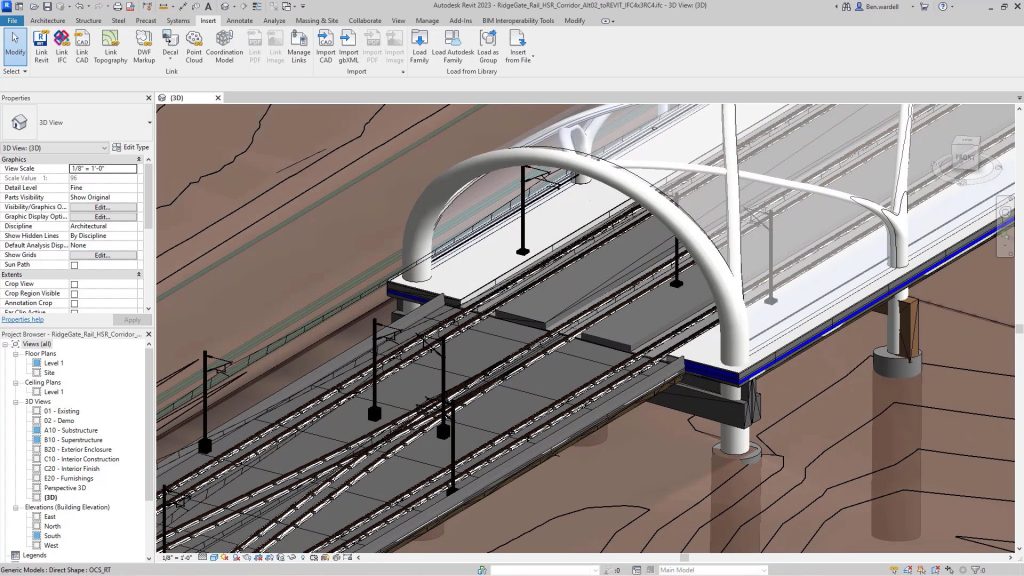Click Load Family icon

(x=419, y=46)
